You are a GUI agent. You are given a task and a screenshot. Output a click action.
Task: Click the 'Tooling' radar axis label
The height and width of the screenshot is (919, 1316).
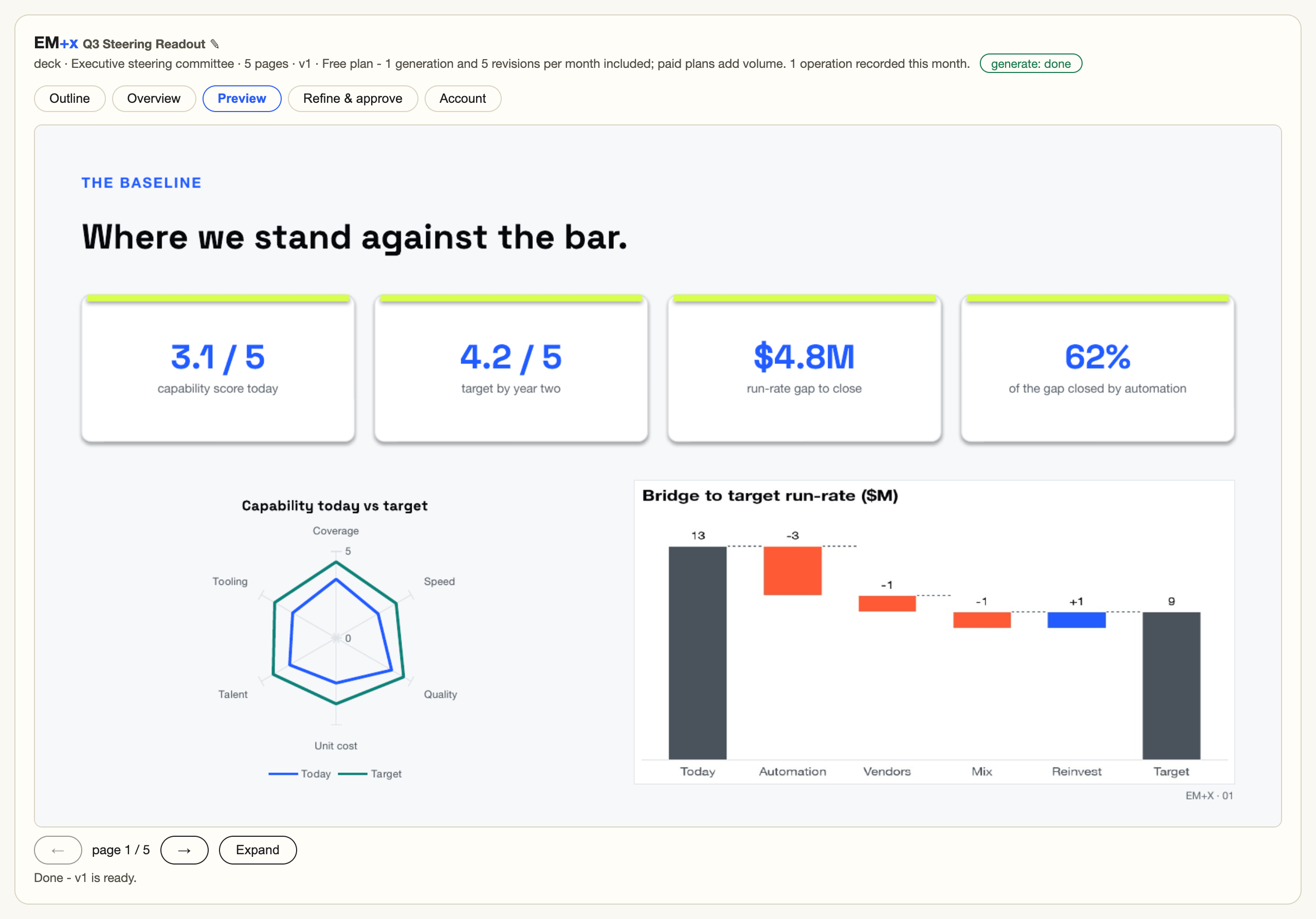click(230, 581)
